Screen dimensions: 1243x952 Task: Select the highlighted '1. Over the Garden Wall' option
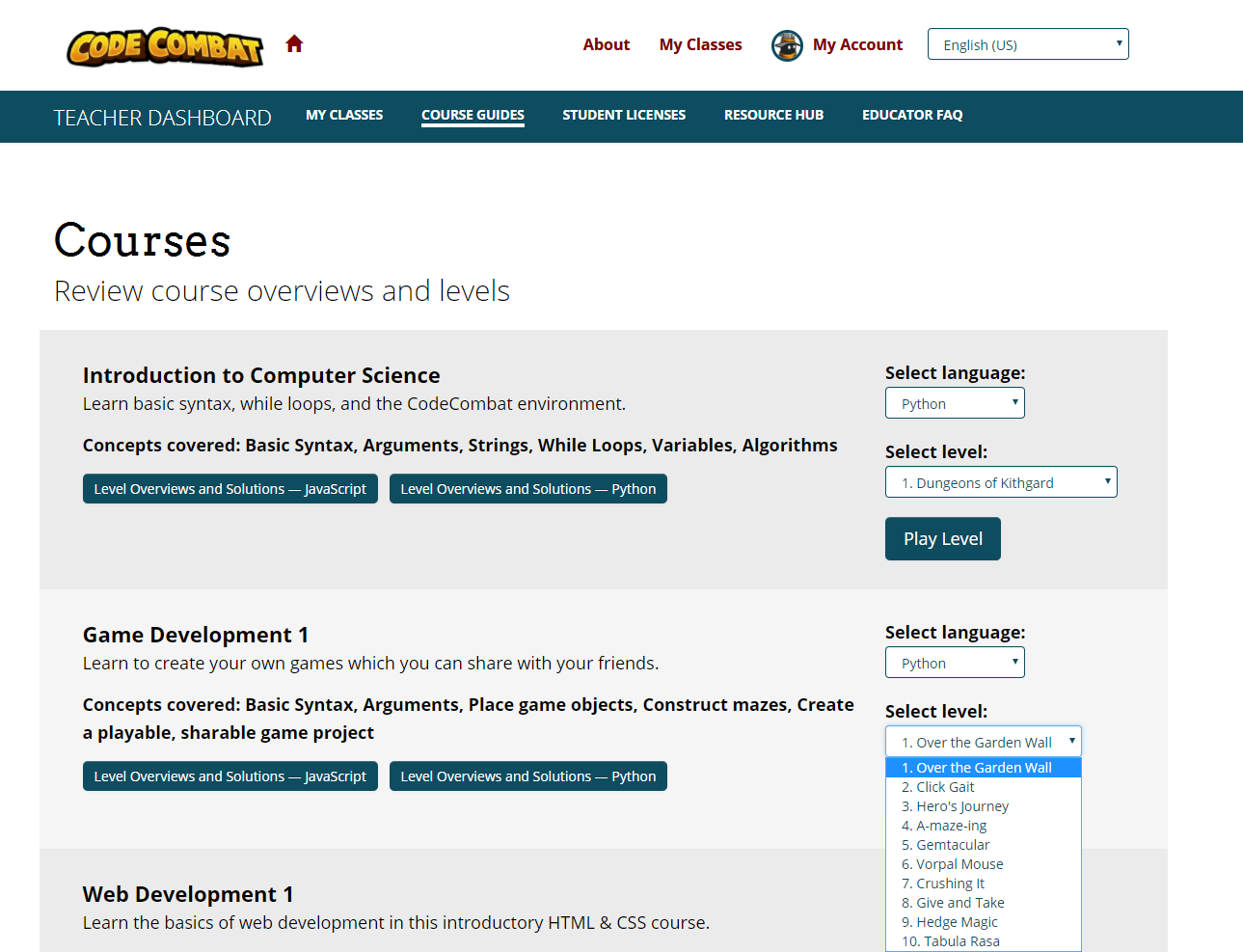coord(984,768)
